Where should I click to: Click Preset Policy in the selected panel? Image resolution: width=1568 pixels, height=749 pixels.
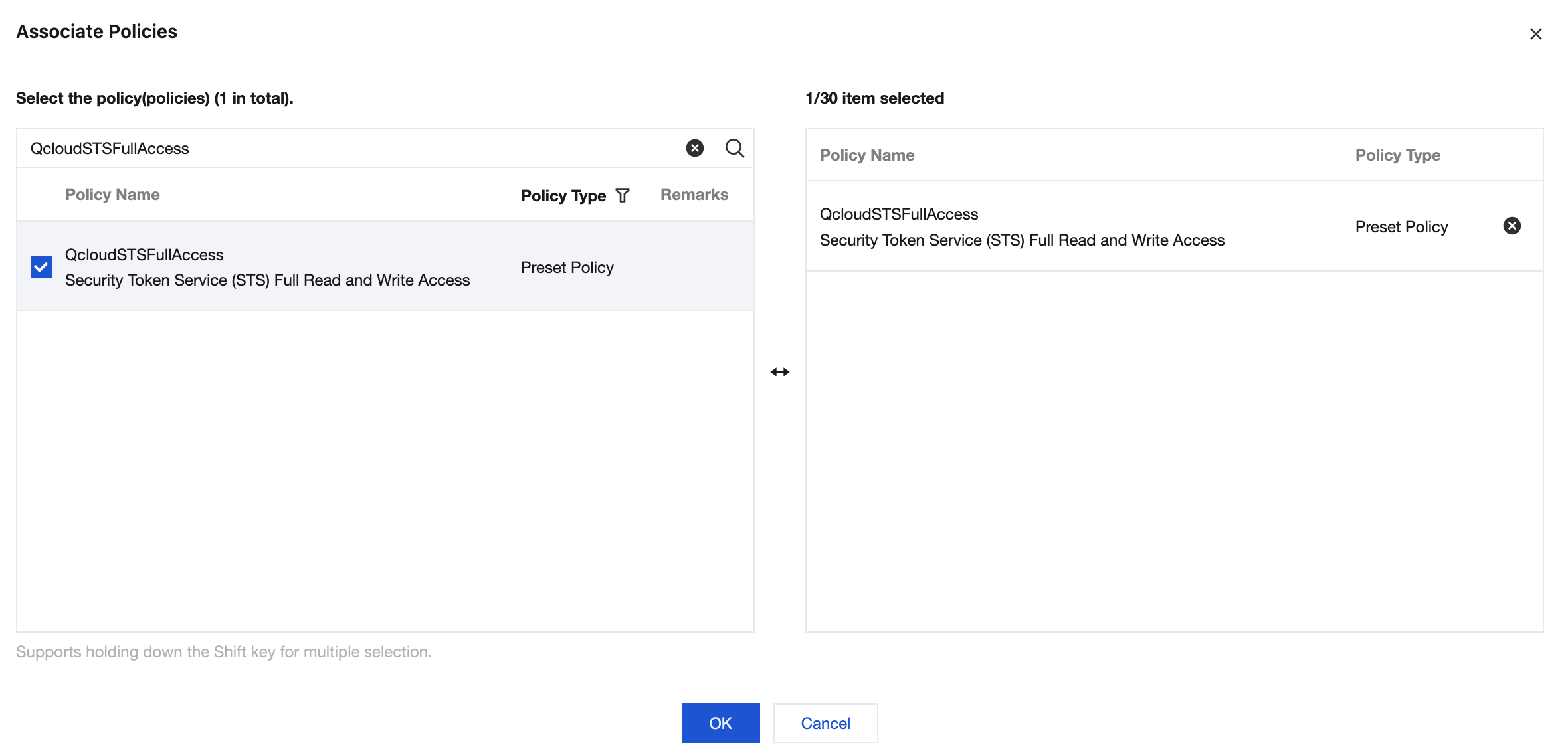point(1401,227)
